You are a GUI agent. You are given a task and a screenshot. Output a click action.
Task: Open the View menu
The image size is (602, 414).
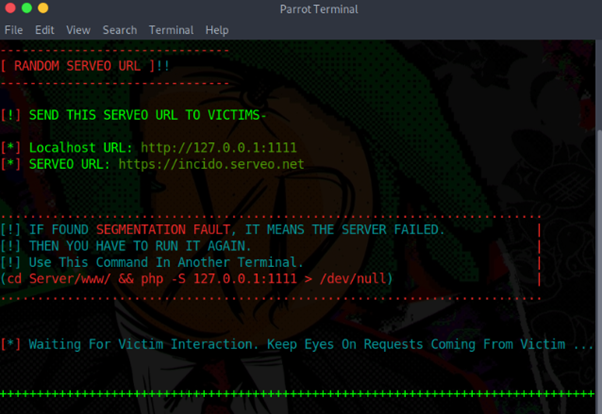tap(78, 30)
